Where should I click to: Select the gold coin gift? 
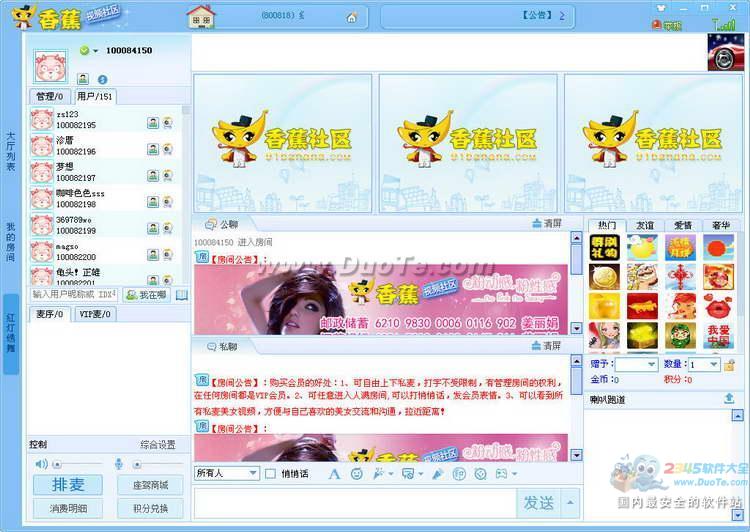tap(604, 277)
